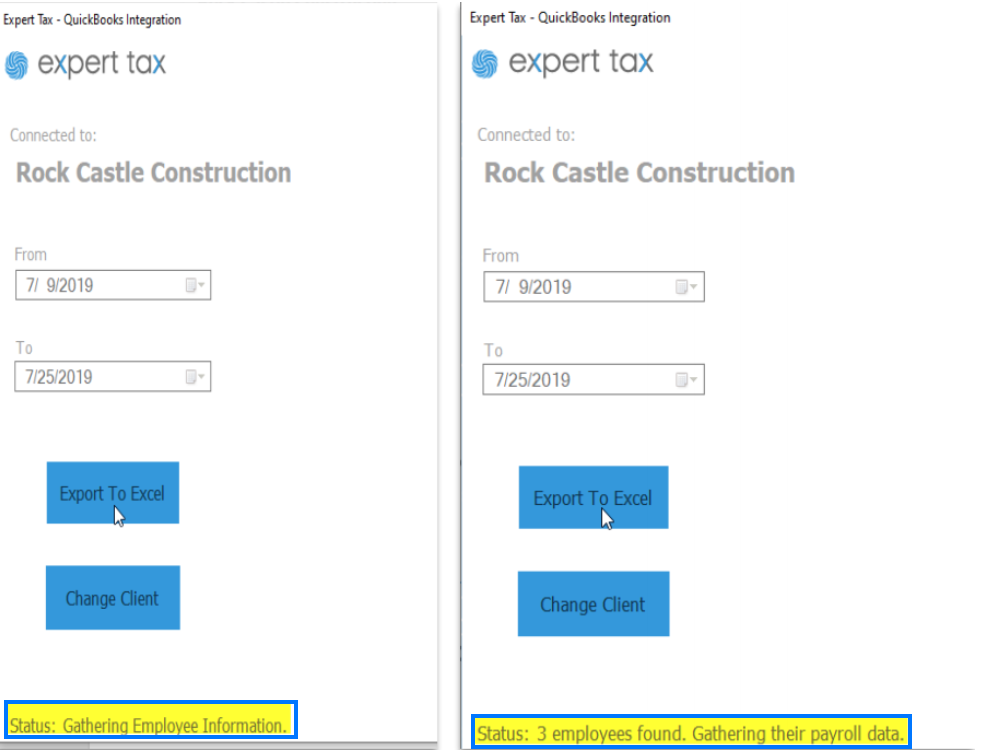The width and height of the screenshot is (984, 750).
Task: Click the right window title "Expert Tax - QuickBooks Integration"
Action: click(570, 18)
